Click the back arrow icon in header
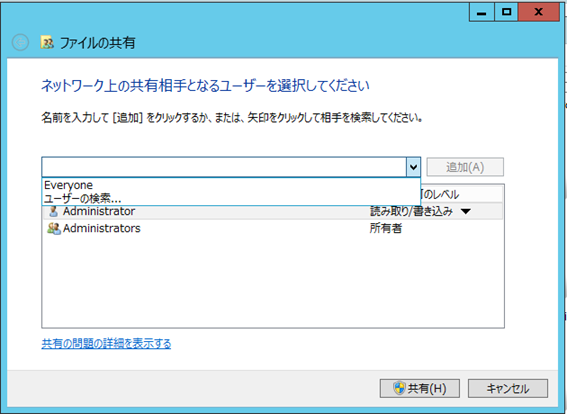The image size is (567, 414). pos(21,43)
